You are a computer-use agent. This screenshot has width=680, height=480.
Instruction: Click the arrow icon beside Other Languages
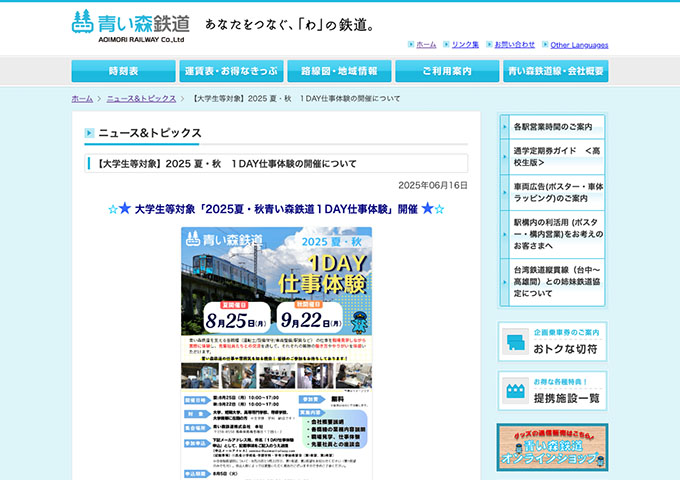coord(545,44)
